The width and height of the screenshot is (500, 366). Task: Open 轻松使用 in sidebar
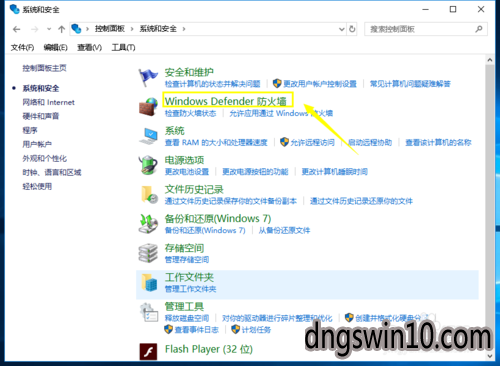37,186
